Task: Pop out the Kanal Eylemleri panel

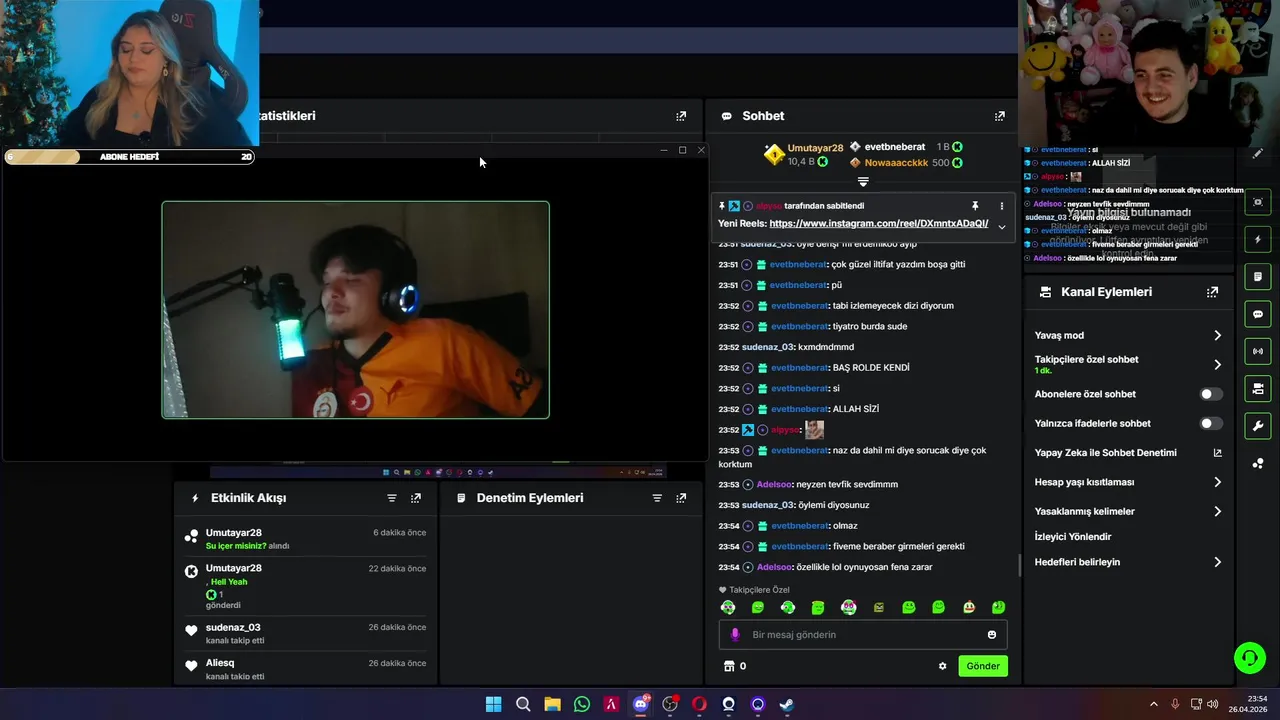Action: pyautogui.click(x=1212, y=292)
